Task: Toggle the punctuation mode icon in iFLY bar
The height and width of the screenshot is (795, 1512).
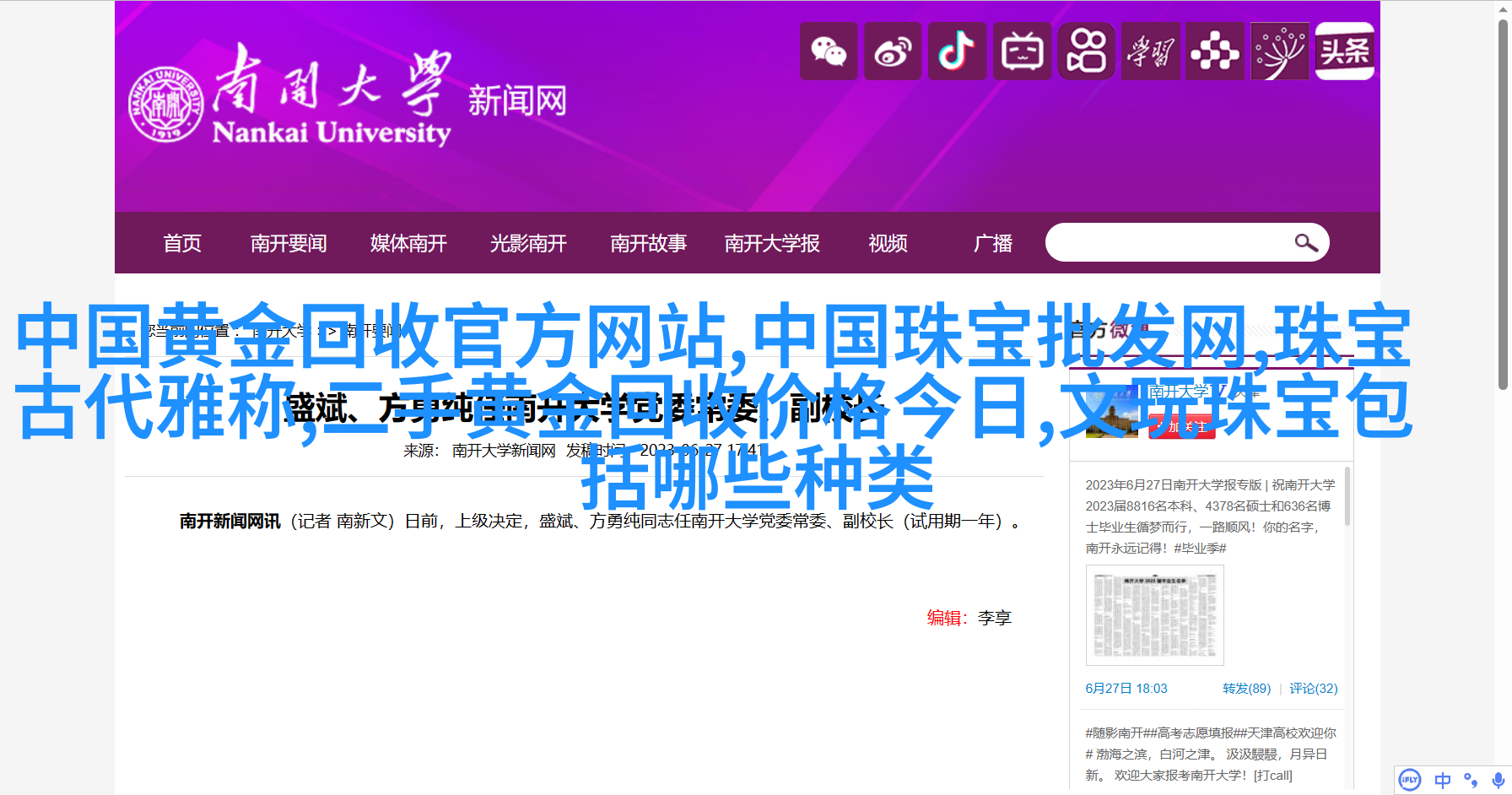Action: 1471,780
